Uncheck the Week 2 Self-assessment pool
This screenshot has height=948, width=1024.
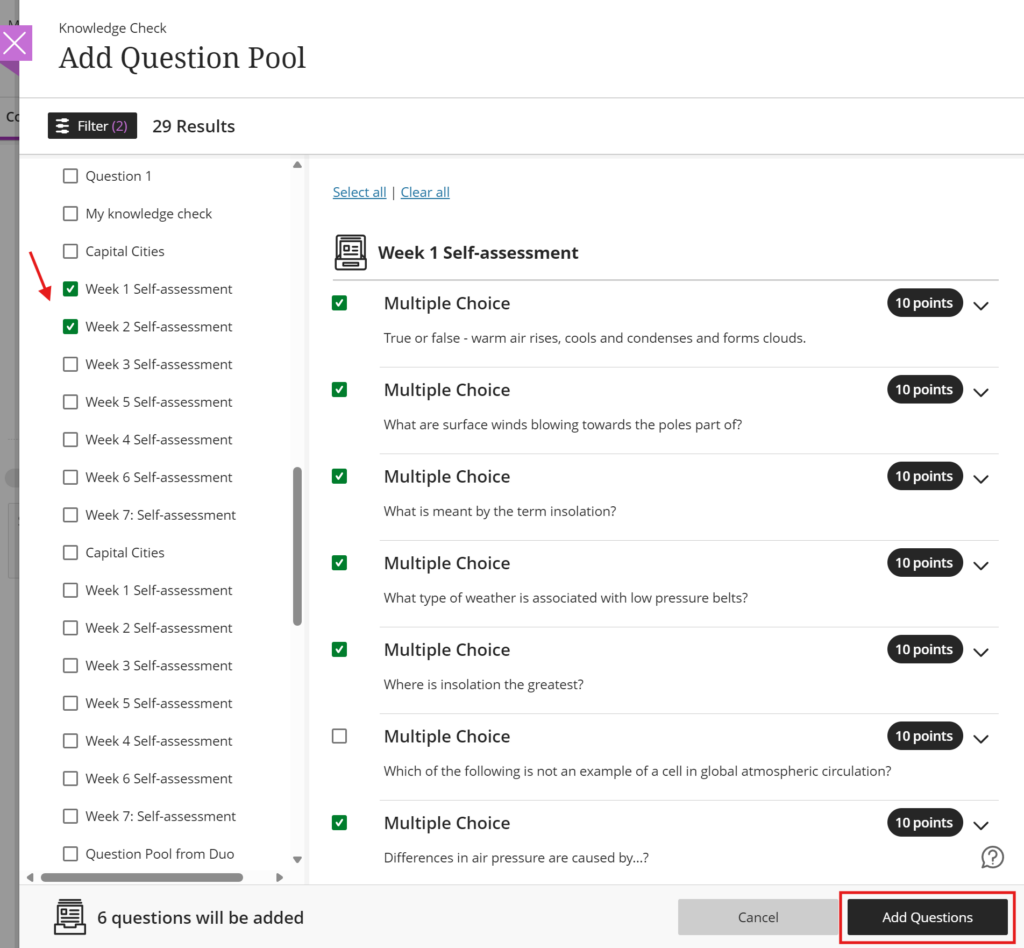(x=70, y=326)
